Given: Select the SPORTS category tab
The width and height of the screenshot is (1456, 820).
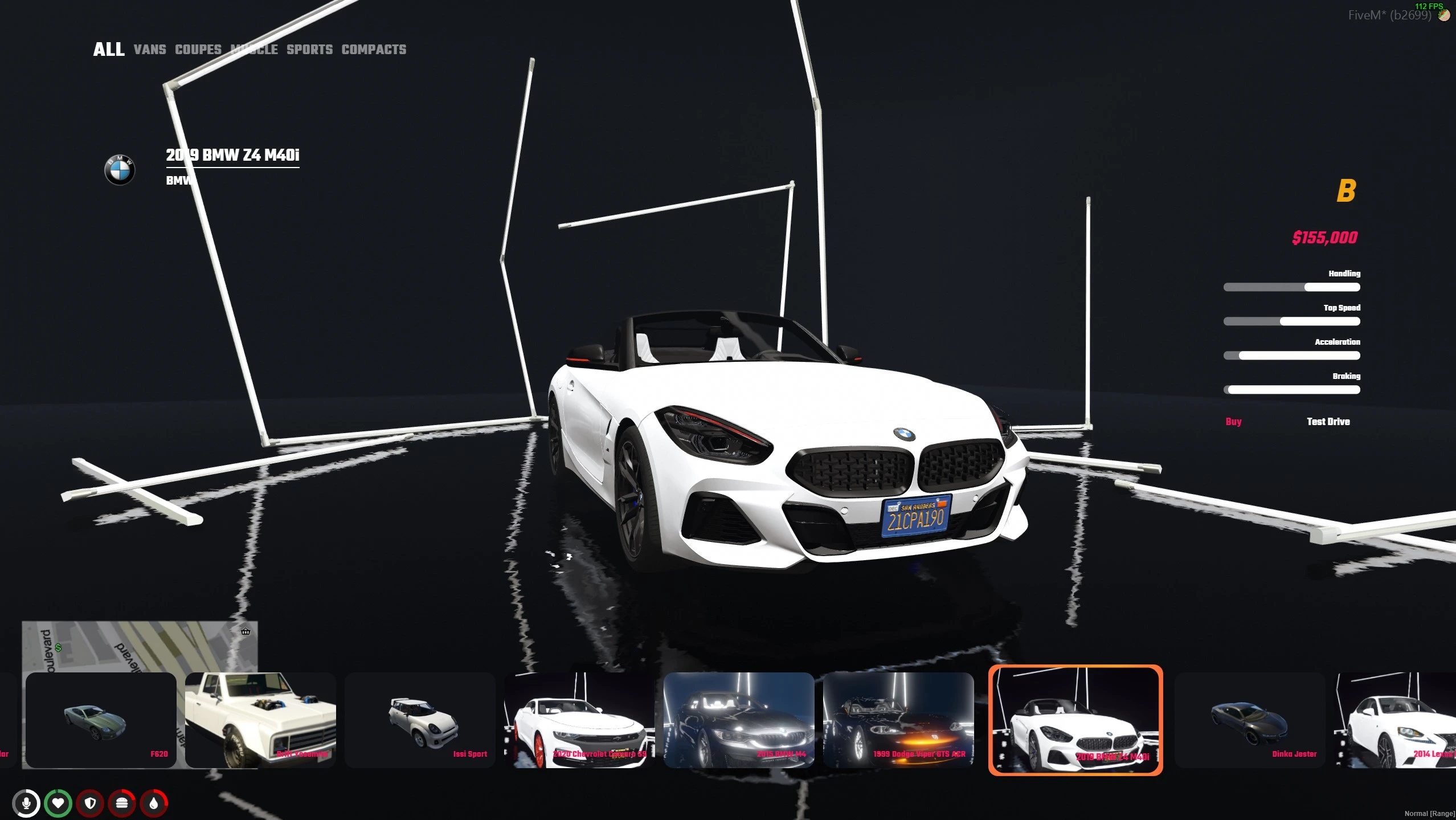Looking at the screenshot, I should pyautogui.click(x=309, y=50).
